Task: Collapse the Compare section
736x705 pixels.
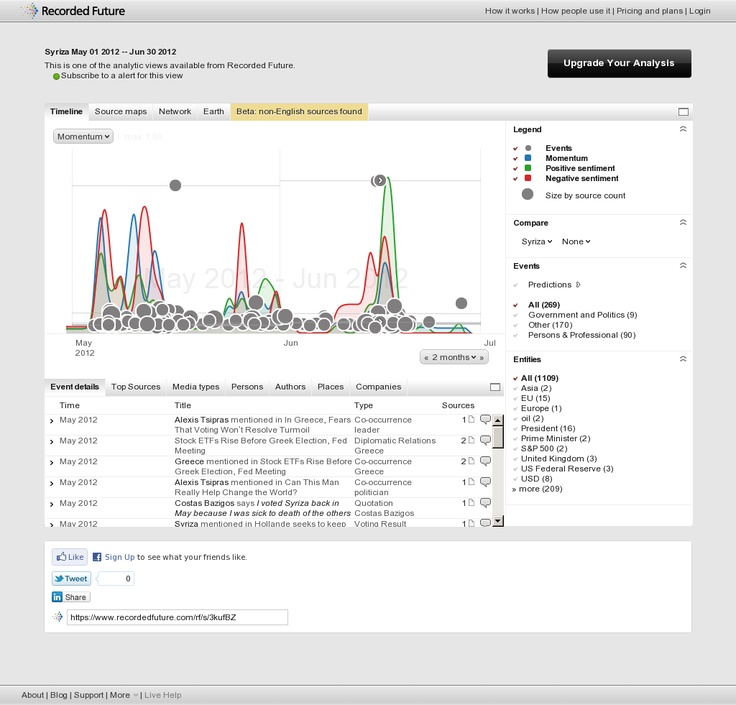Action: (x=683, y=222)
